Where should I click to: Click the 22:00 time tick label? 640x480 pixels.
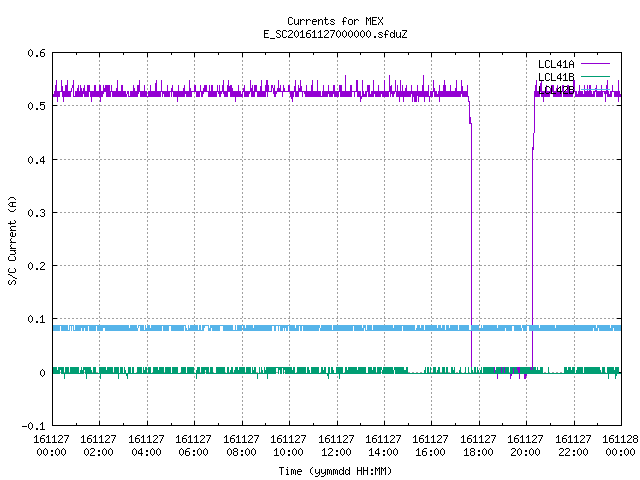coord(573,452)
